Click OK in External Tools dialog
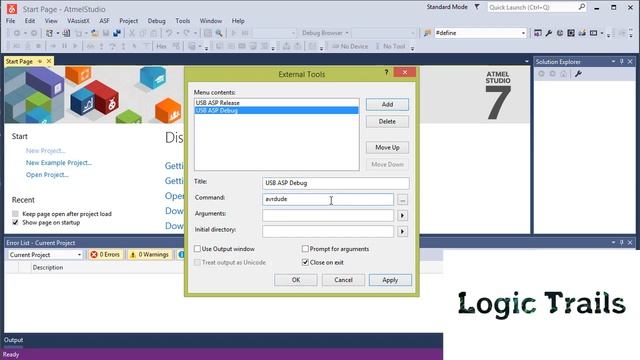The width and height of the screenshot is (640, 360). [x=296, y=280]
